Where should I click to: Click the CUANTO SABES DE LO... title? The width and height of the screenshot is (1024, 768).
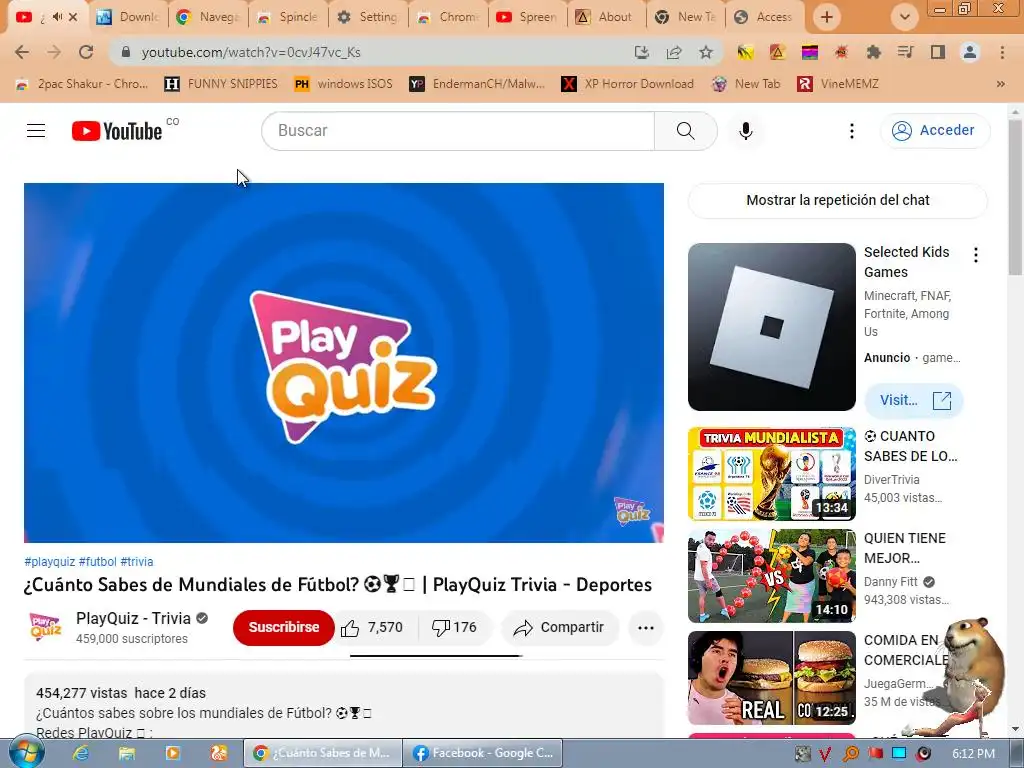tap(910, 446)
